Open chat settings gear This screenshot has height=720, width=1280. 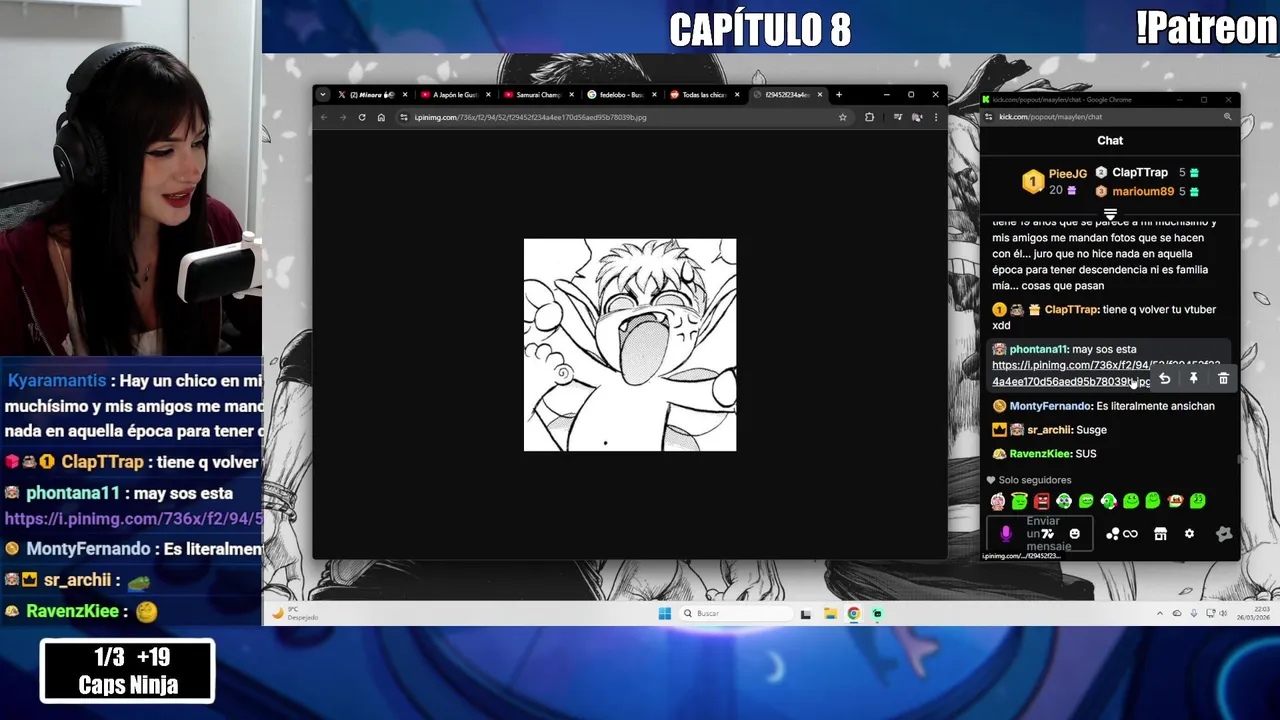(x=1189, y=534)
